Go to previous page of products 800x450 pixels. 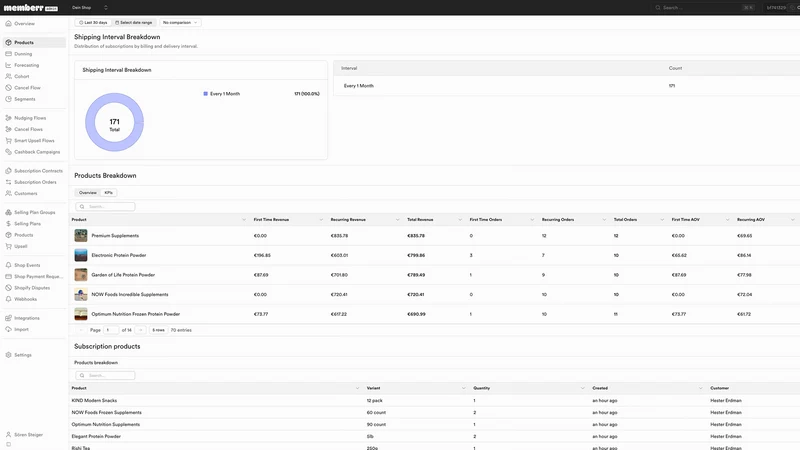click(x=81, y=330)
